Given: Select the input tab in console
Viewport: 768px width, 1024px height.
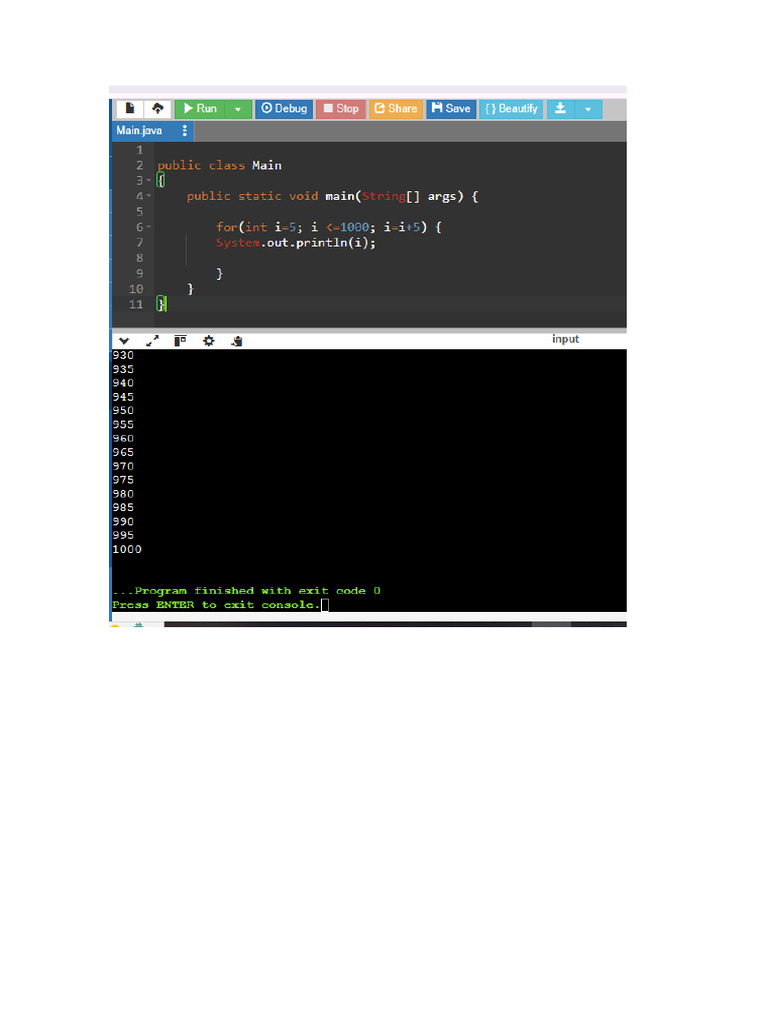Looking at the screenshot, I should coord(565,339).
